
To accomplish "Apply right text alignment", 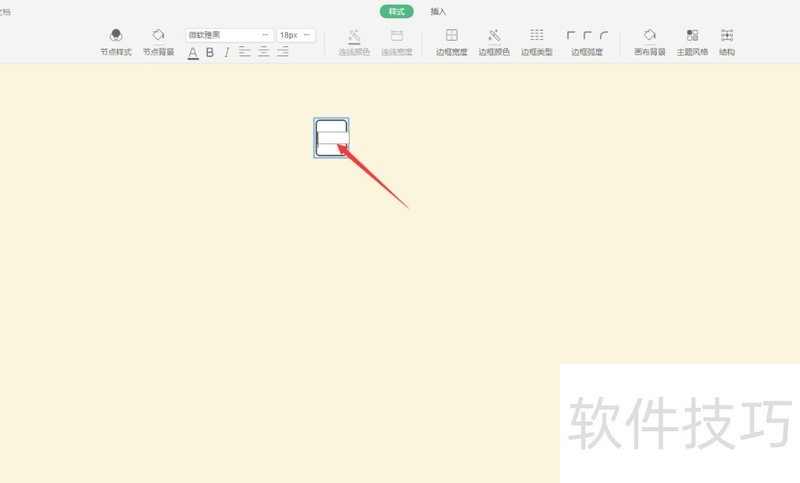I will 283,52.
